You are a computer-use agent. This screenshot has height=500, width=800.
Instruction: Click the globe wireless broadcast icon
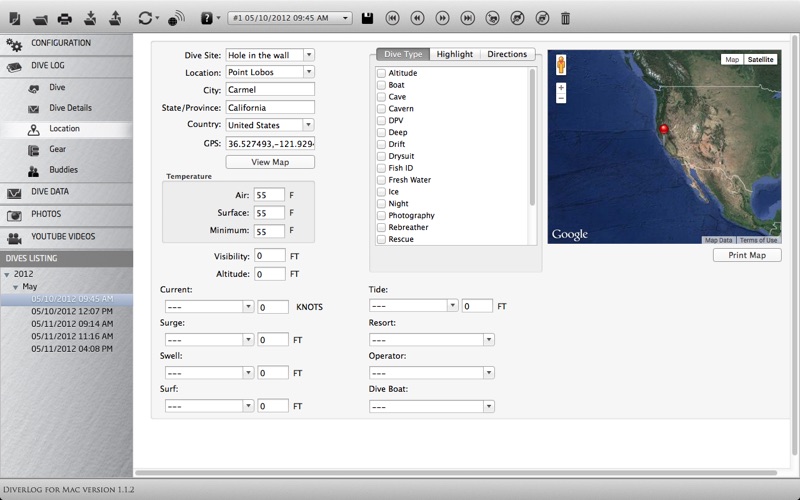click(177, 19)
